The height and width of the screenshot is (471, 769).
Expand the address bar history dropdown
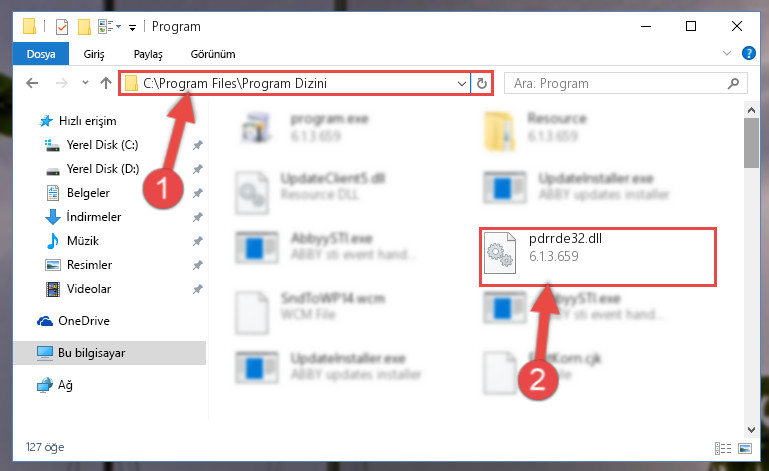[461, 83]
